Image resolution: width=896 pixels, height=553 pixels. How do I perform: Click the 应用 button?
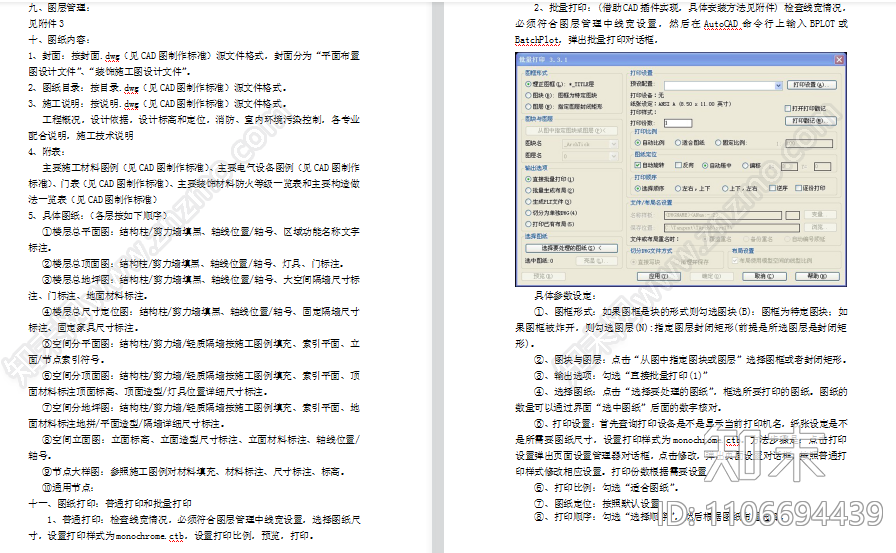658,276
